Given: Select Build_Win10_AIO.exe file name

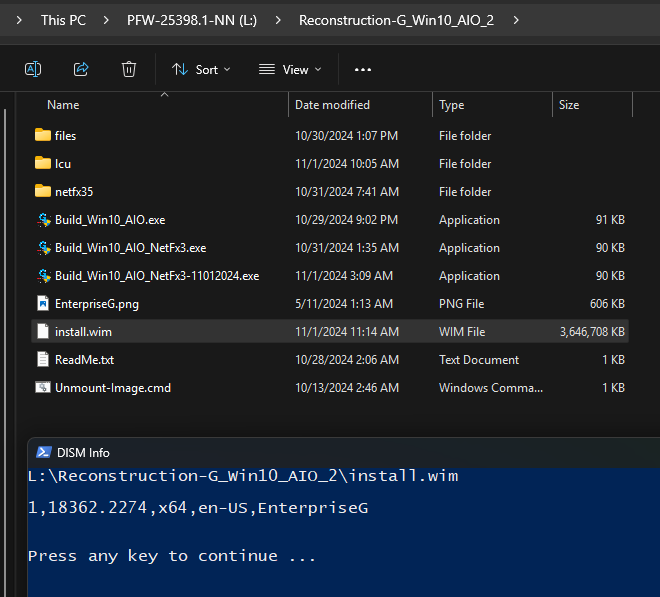Looking at the screenshot, I should tap(110, 220).
